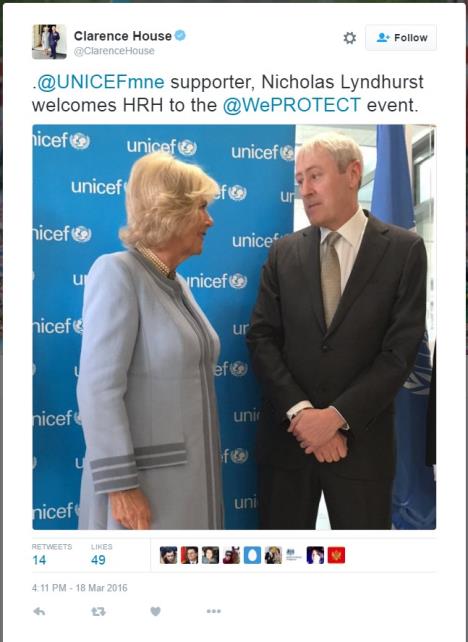The image size is (468, 642).
Task: Retweet using the retweet icon
Action: (98, 611)
